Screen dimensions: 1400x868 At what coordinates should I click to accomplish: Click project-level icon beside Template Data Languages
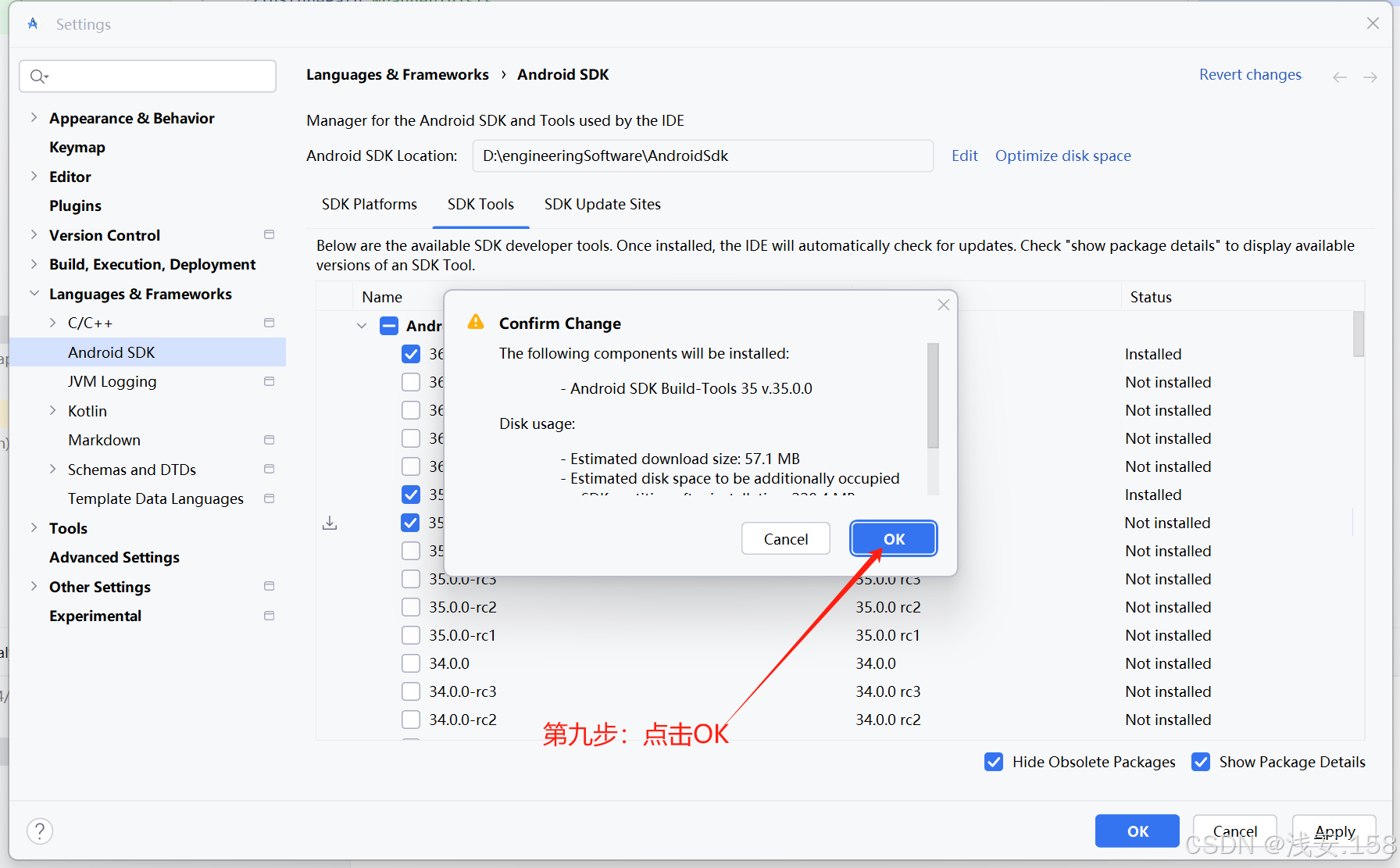(270, 498)
